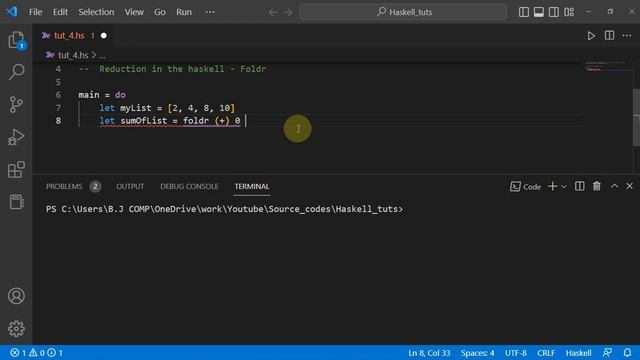Click Ln 8, Col 33 in status bar
Image resolution: width=640 pixels, height=360 pixels.
coord(429,353)
